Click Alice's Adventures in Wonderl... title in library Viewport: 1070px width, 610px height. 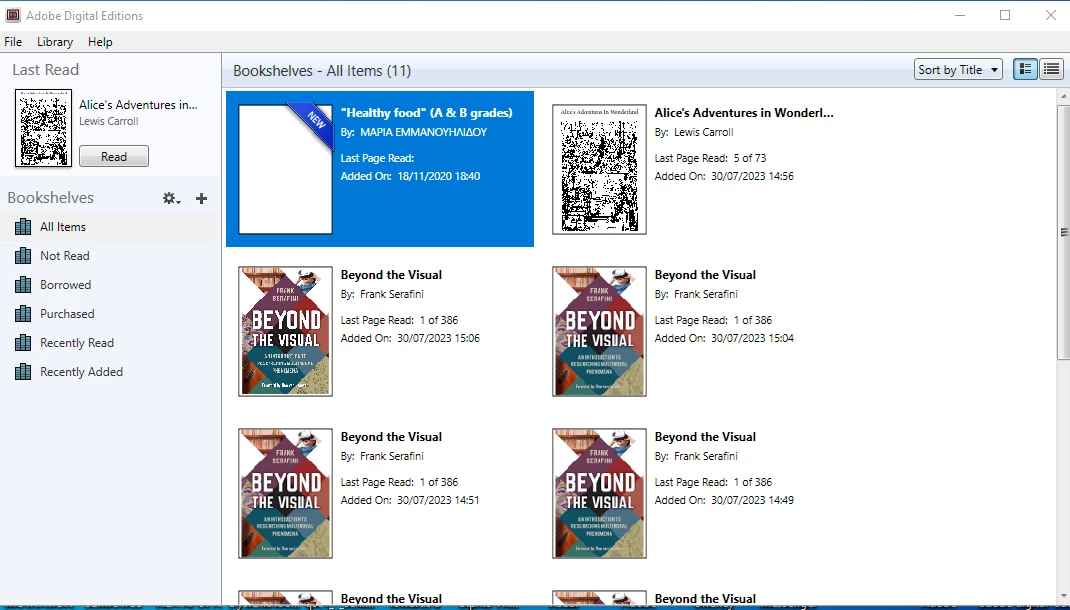(744, 113)
